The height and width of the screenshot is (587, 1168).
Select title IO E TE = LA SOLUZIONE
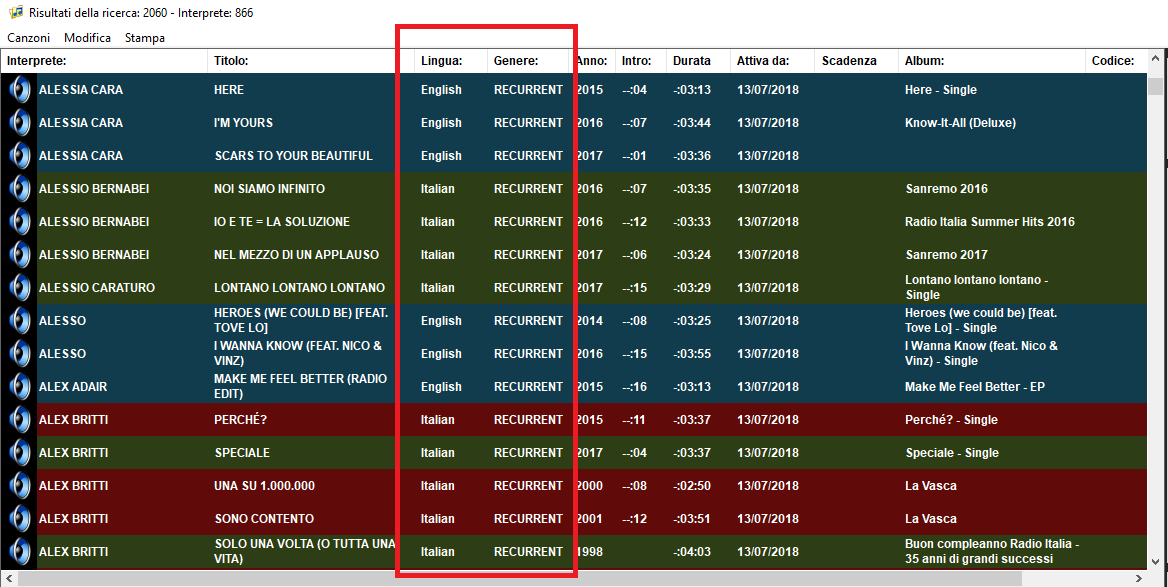(282, 221)
